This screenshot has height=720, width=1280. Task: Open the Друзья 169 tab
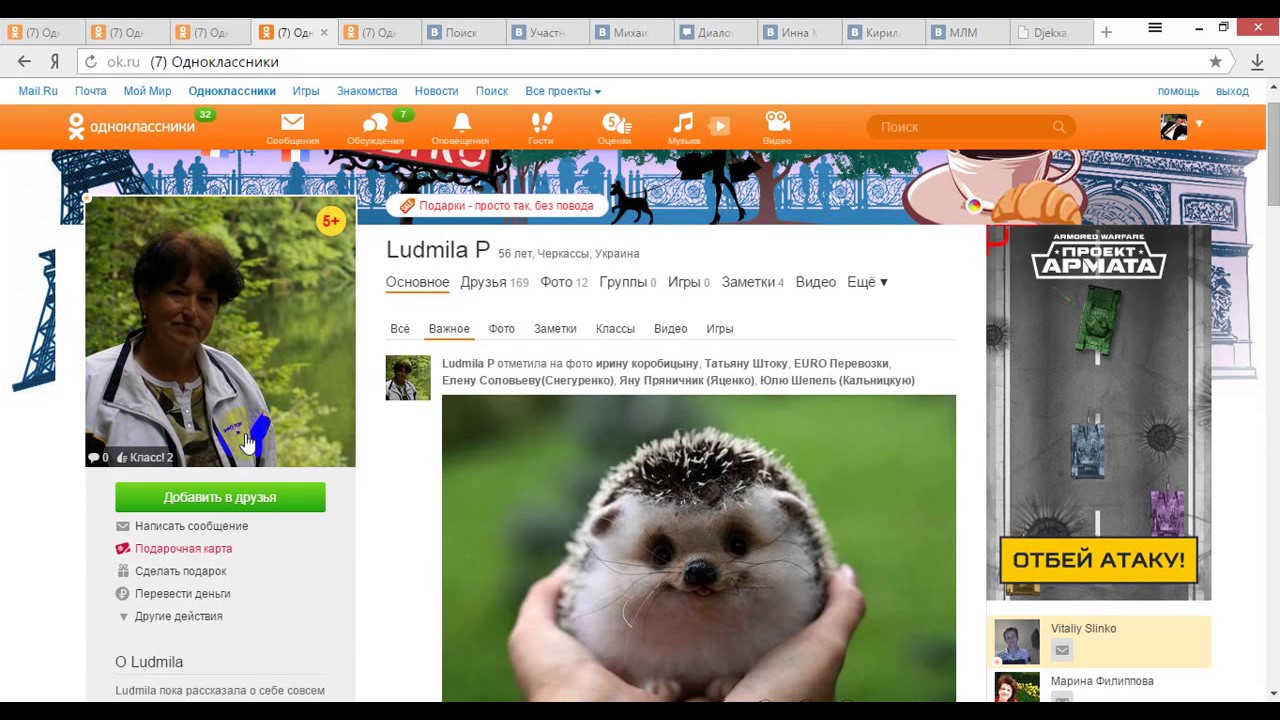(494, 282)
